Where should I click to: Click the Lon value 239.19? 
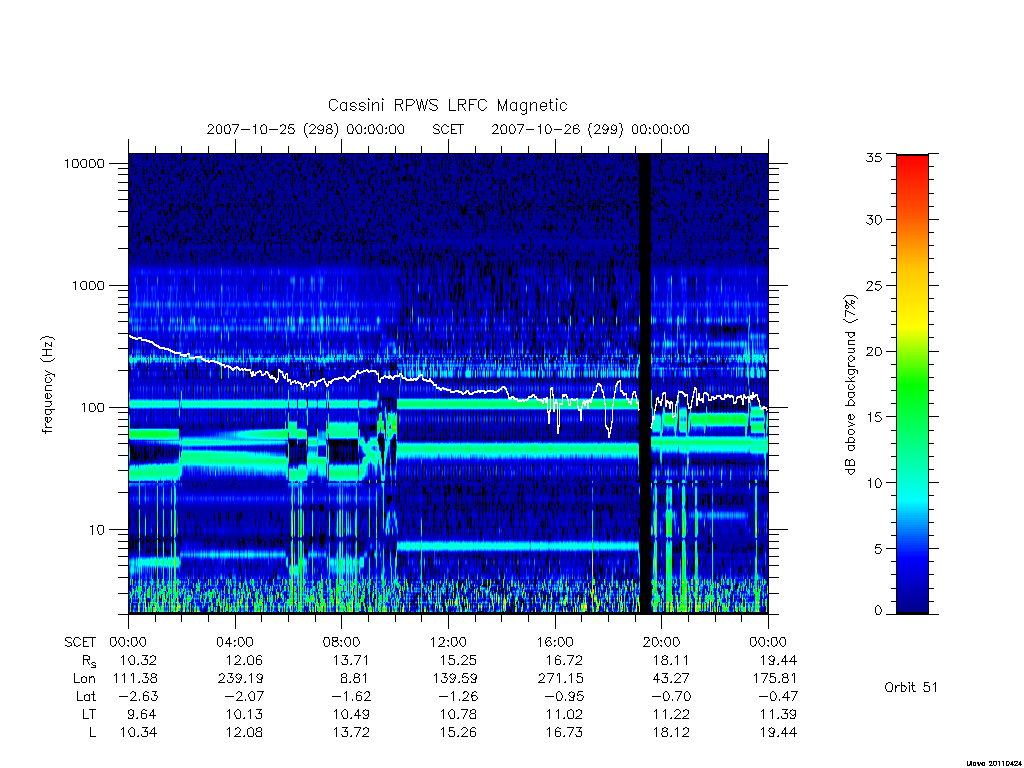click(x=240, y=679)
